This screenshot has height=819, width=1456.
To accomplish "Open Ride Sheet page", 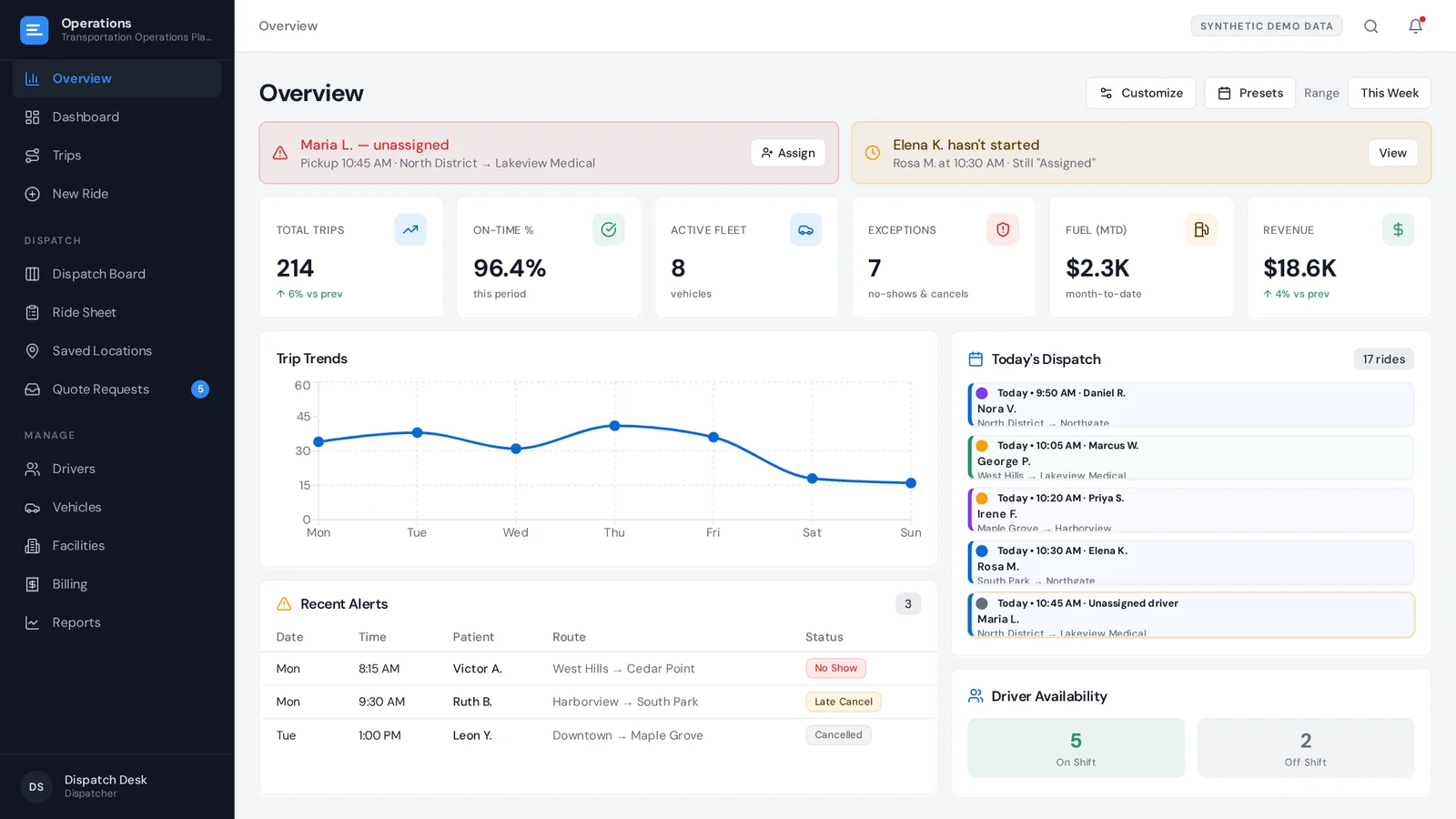I will [x=117, y=312].
